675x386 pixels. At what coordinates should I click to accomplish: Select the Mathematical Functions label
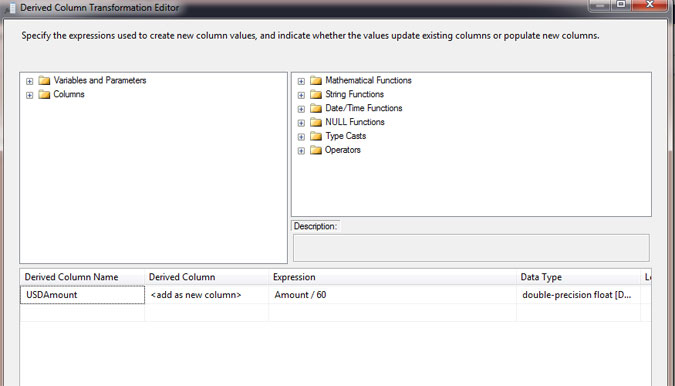(368, 80)
